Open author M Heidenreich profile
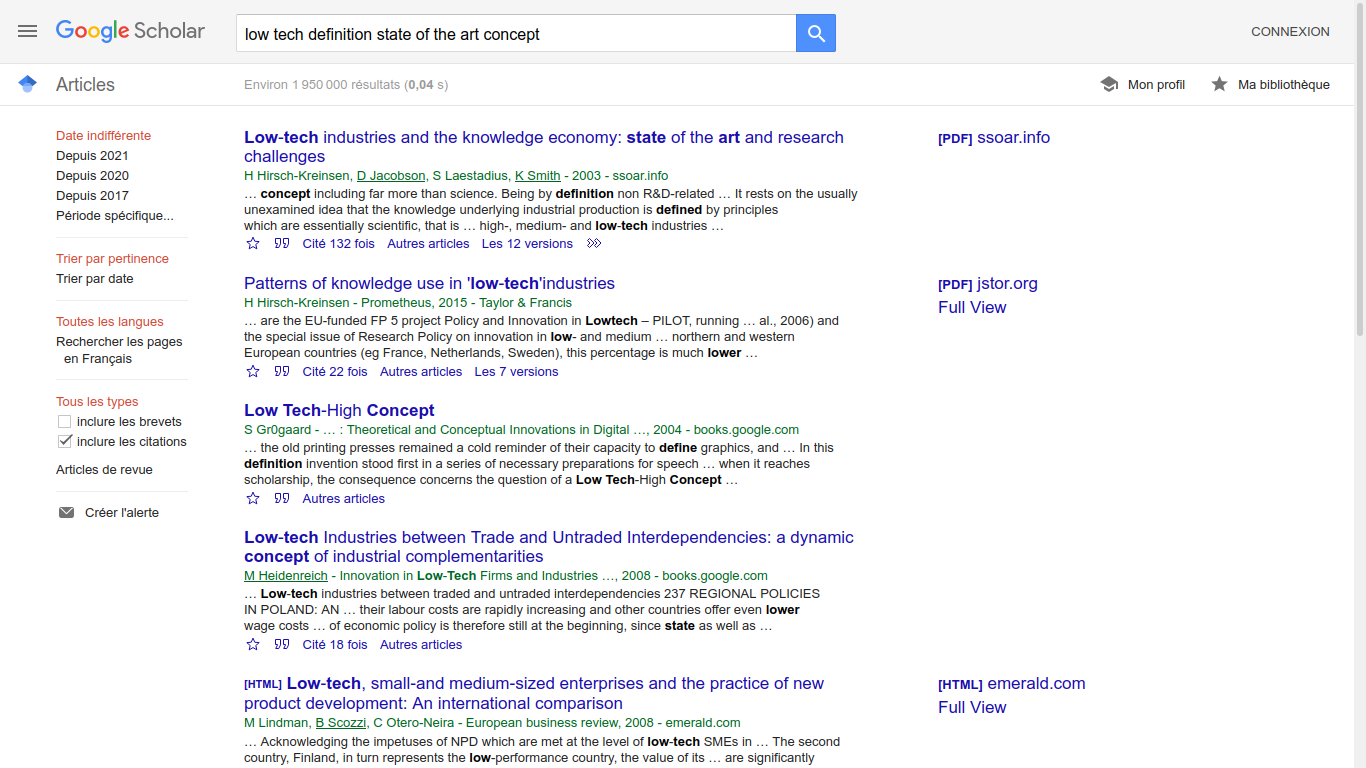Viewport: 1366px width, 768px height. [286, 575]
